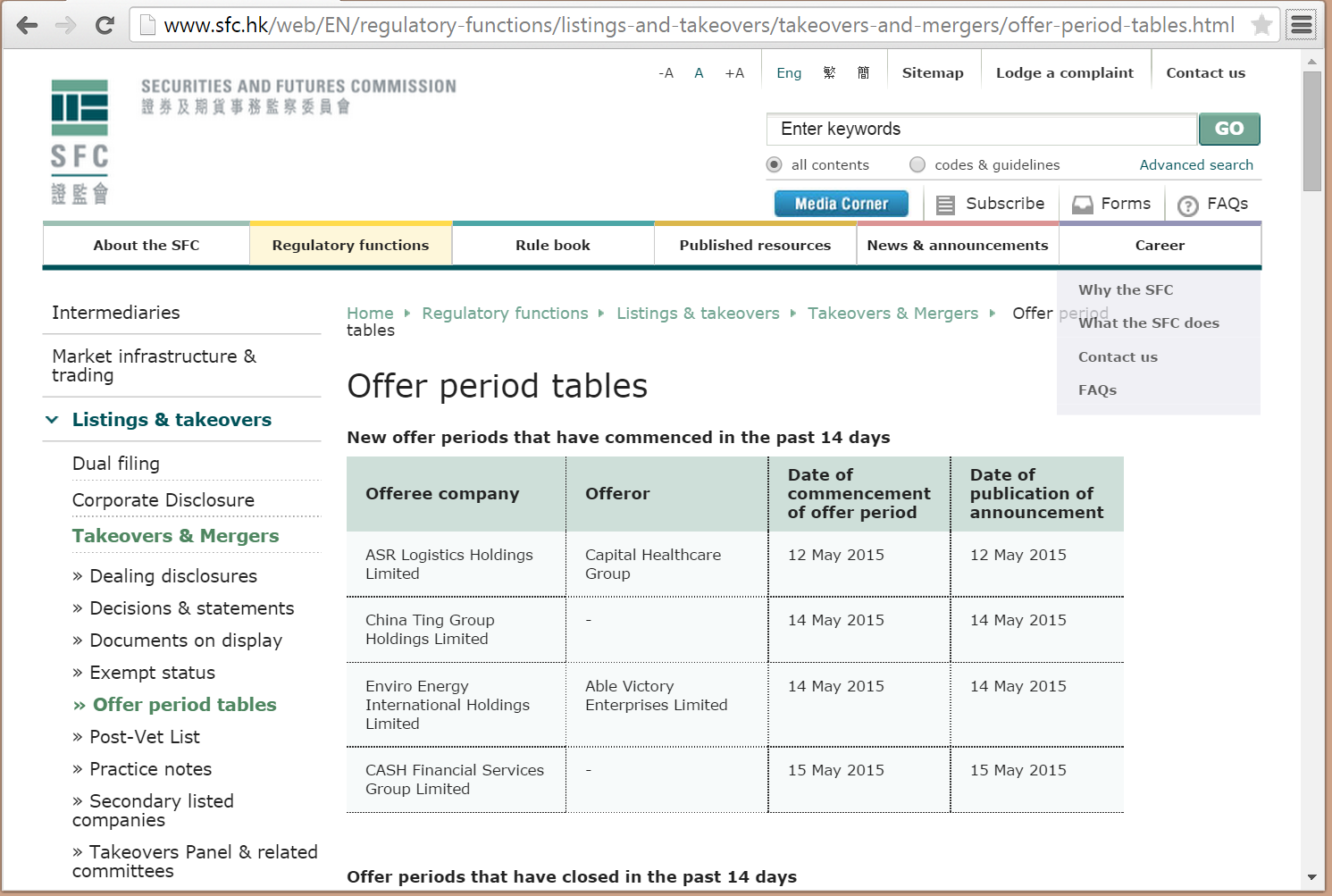Open the About the SFC menu
1332x896 pixels.
[x=147, y=245]
